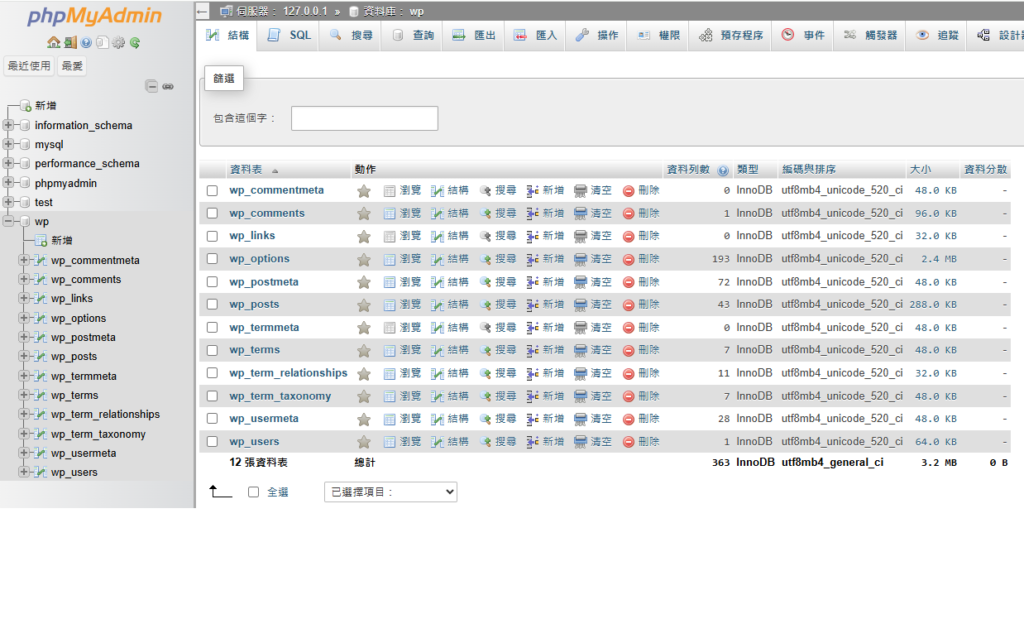The image size is (1024, 619).
Task: Open the export tab
Action: 474,35
